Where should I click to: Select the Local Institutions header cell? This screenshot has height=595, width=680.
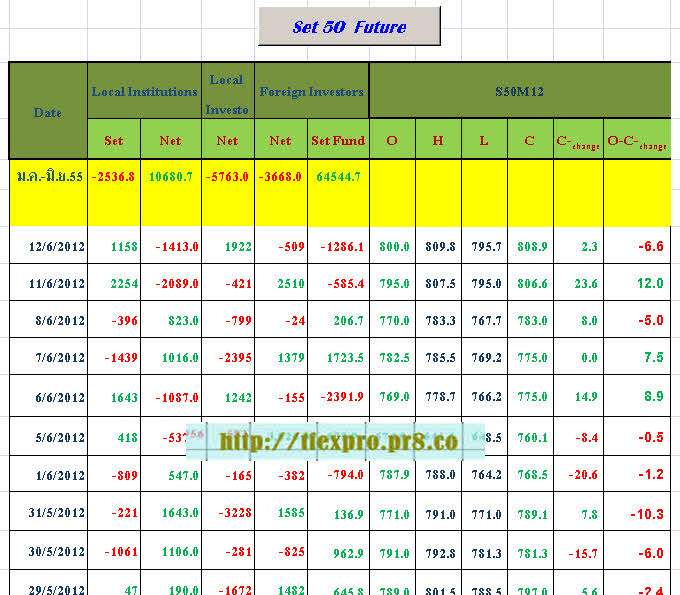pos(144,92)
